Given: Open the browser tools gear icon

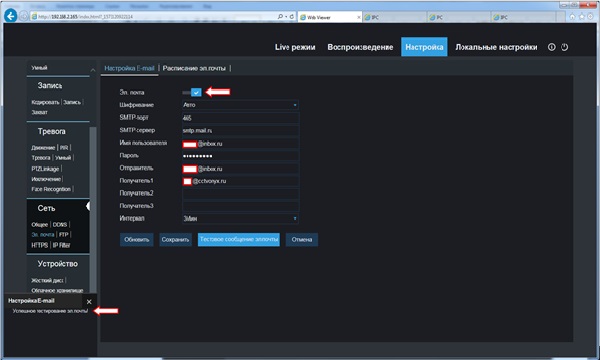Looking at the screenshot, I should [x=591, y=17].
